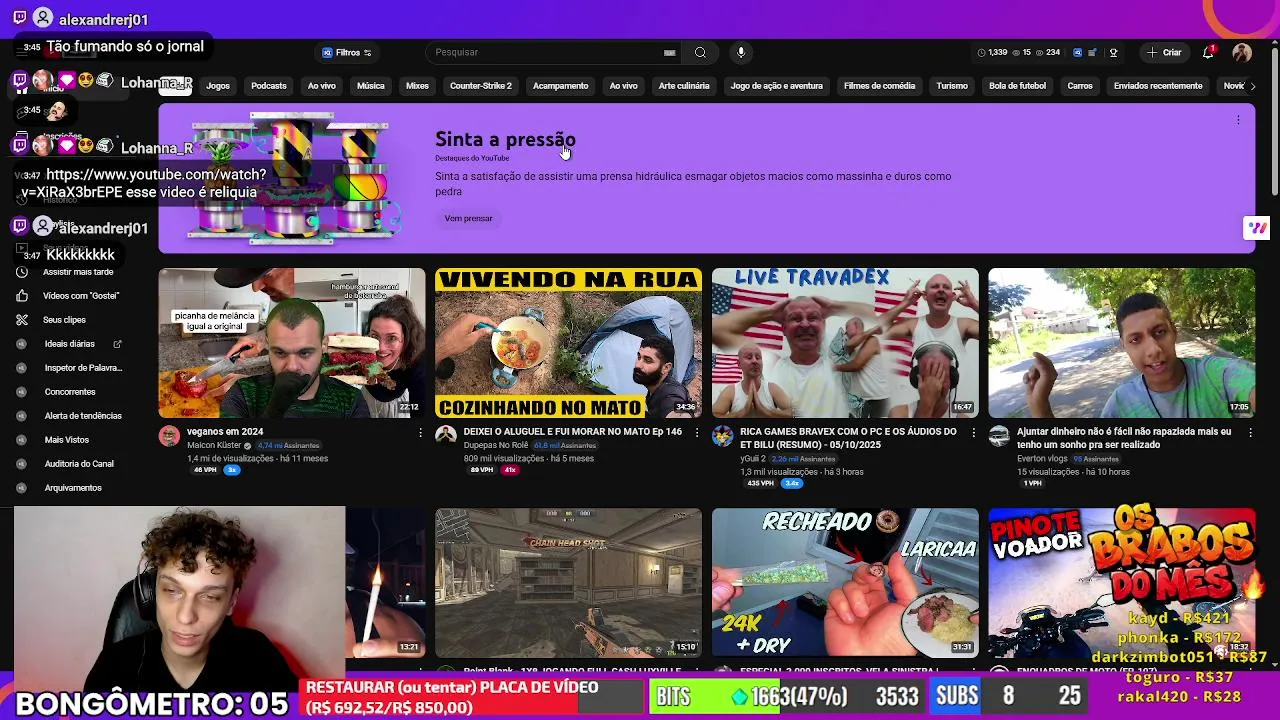The width and height of the screenshot is (1280, 720).
Task: Click the Sinta a pressão banner artwork
Action: pos(290,178)
